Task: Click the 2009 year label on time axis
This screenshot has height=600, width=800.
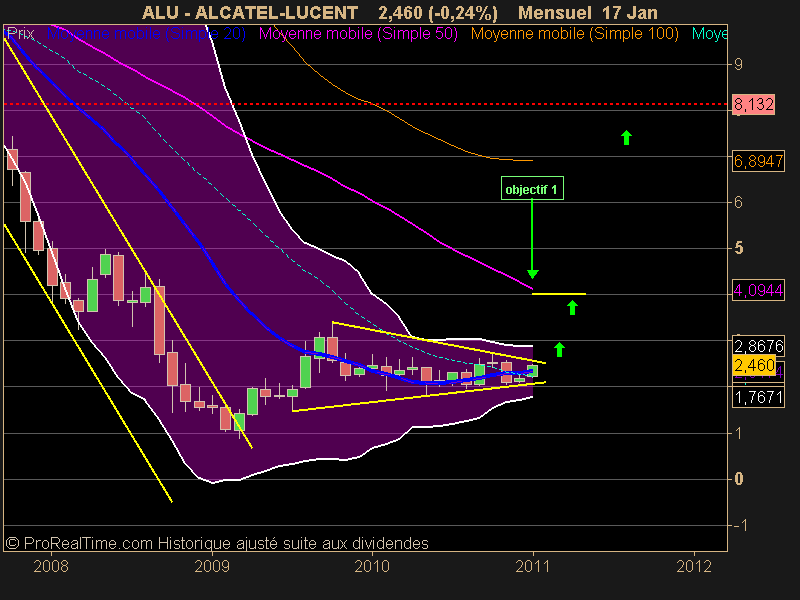Action: [212, 566]
